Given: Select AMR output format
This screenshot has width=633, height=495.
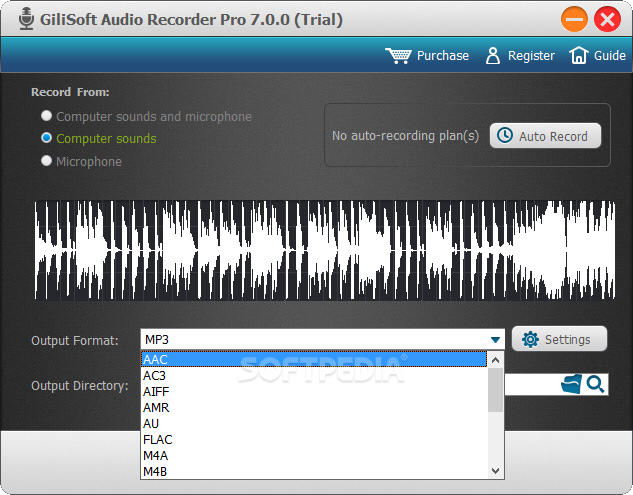Looking at the screenshot, I should tap(314, 407).
